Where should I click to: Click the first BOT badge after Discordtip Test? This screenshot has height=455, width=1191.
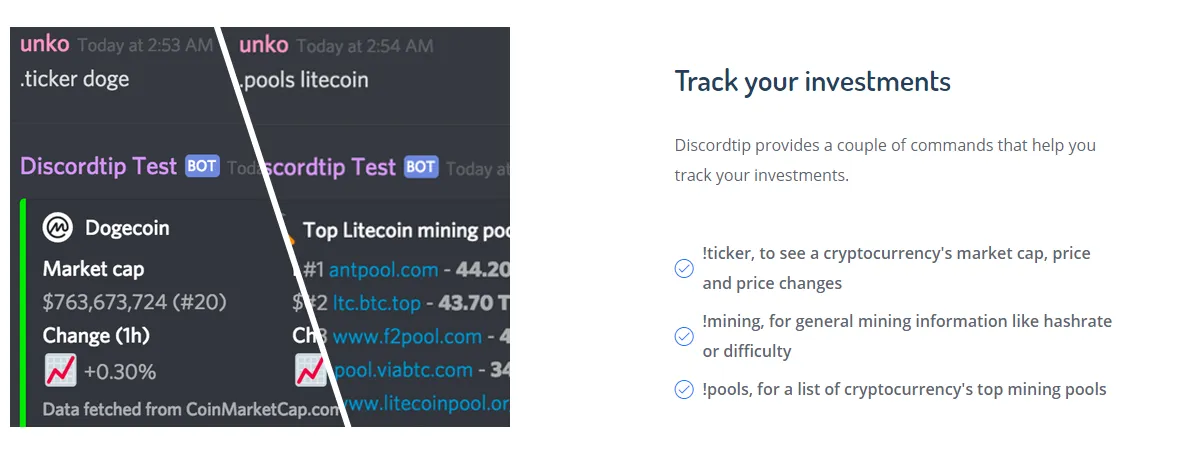[202, 166]
